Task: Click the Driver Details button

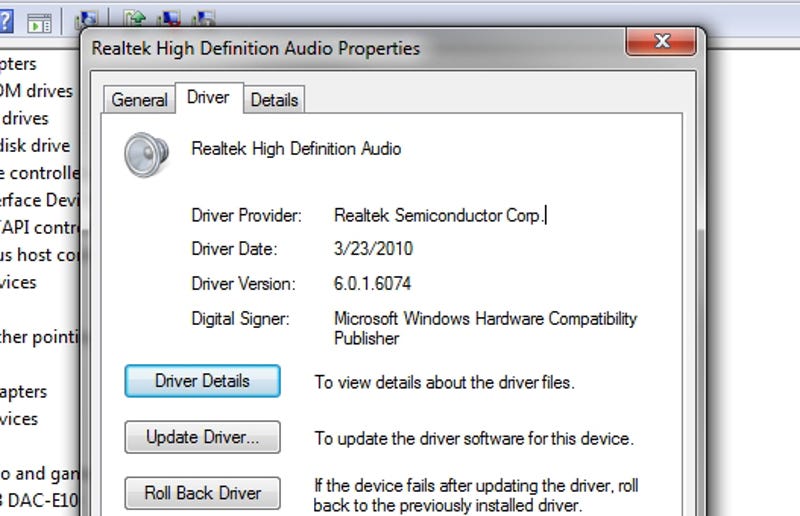Action: (x=203, y=381)
